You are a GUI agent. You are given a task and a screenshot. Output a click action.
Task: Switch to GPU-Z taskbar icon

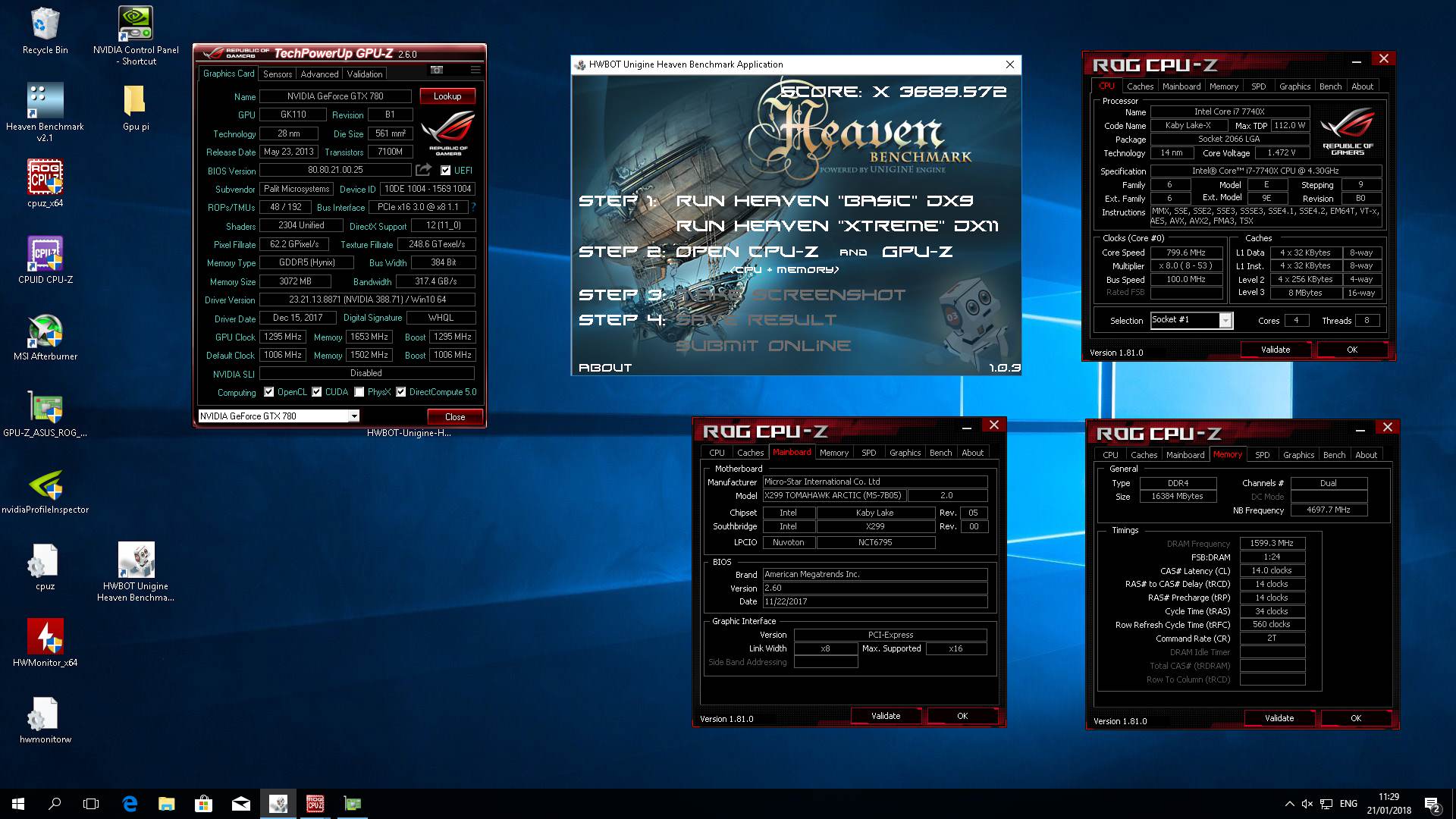[352, 804]
